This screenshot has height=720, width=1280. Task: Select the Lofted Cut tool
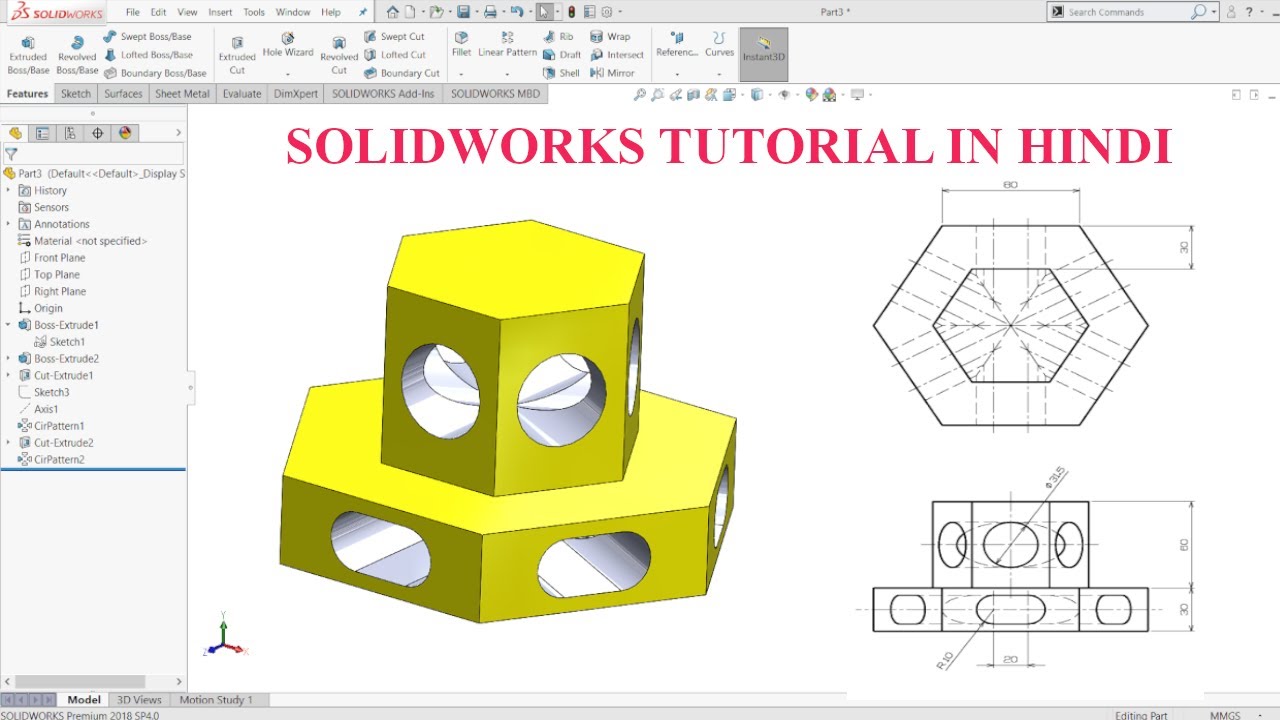point(395,55)
